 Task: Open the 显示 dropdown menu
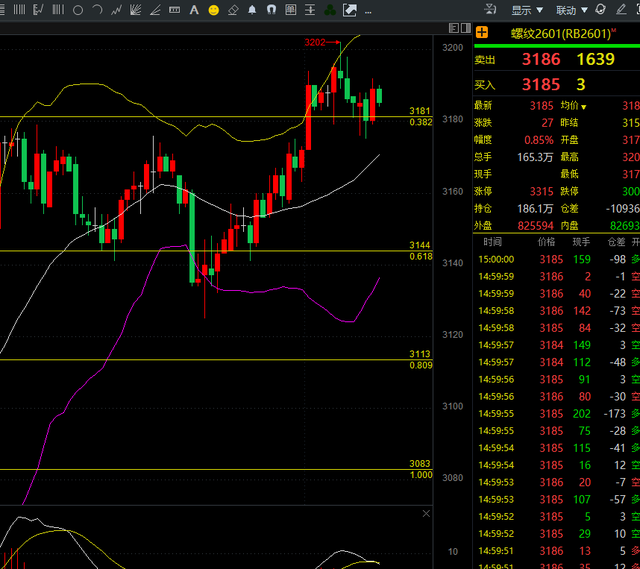(x=527, y=10)
